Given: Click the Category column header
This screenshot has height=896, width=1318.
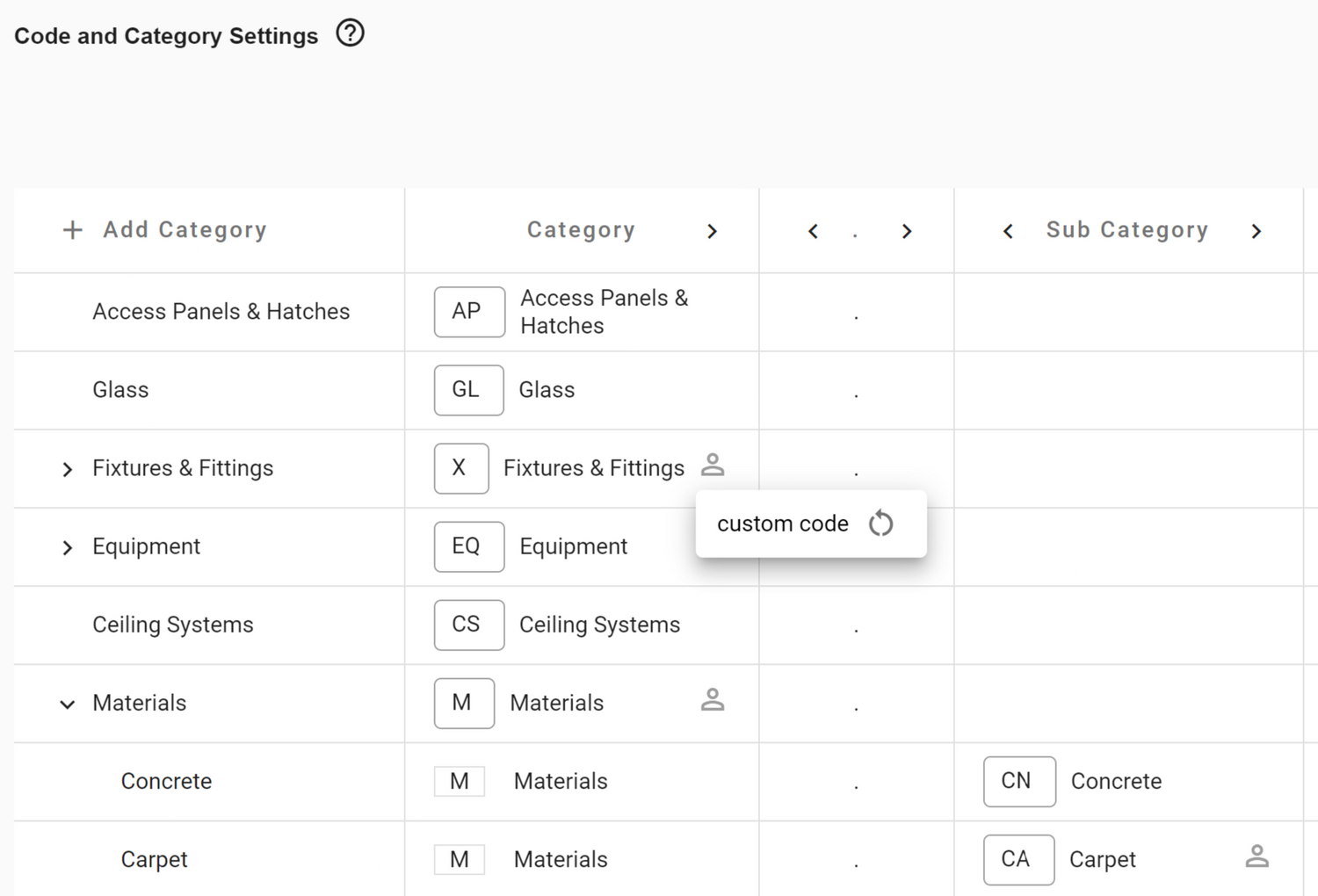Looking at the screenshot, I should click(581, 229).
